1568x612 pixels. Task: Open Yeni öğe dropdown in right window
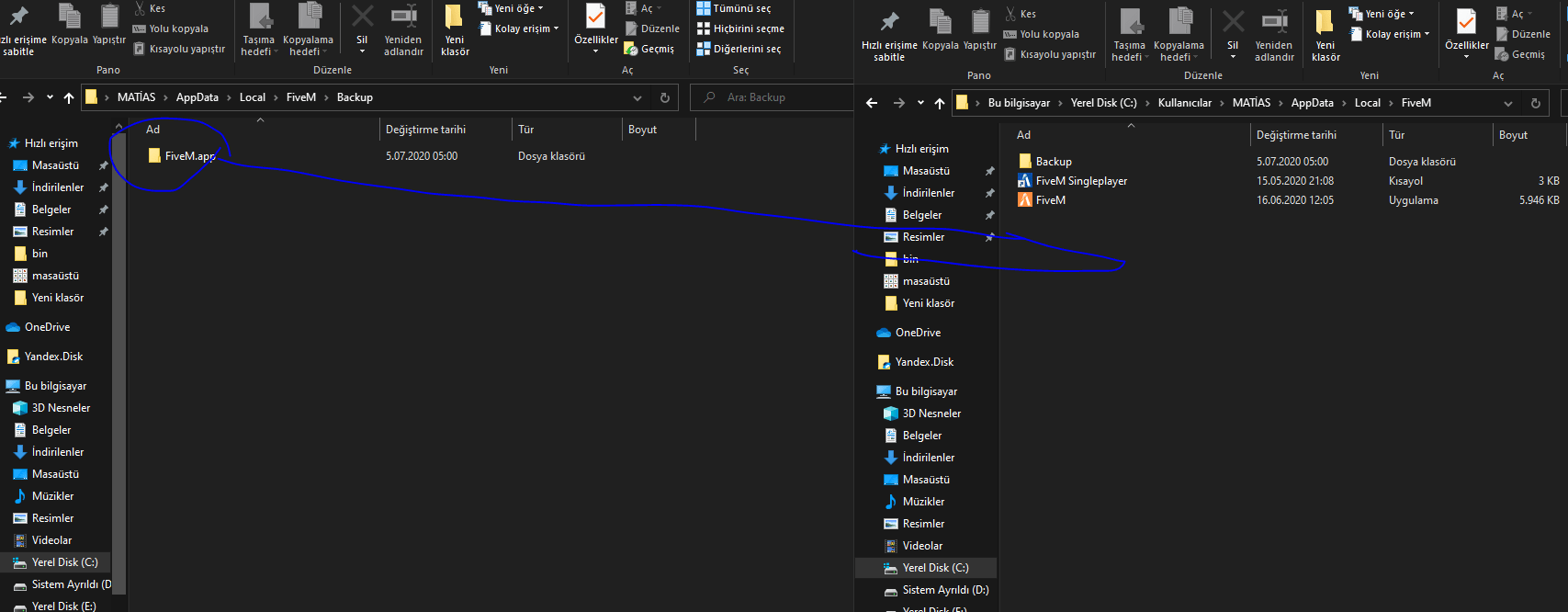tap(1382, 14)
